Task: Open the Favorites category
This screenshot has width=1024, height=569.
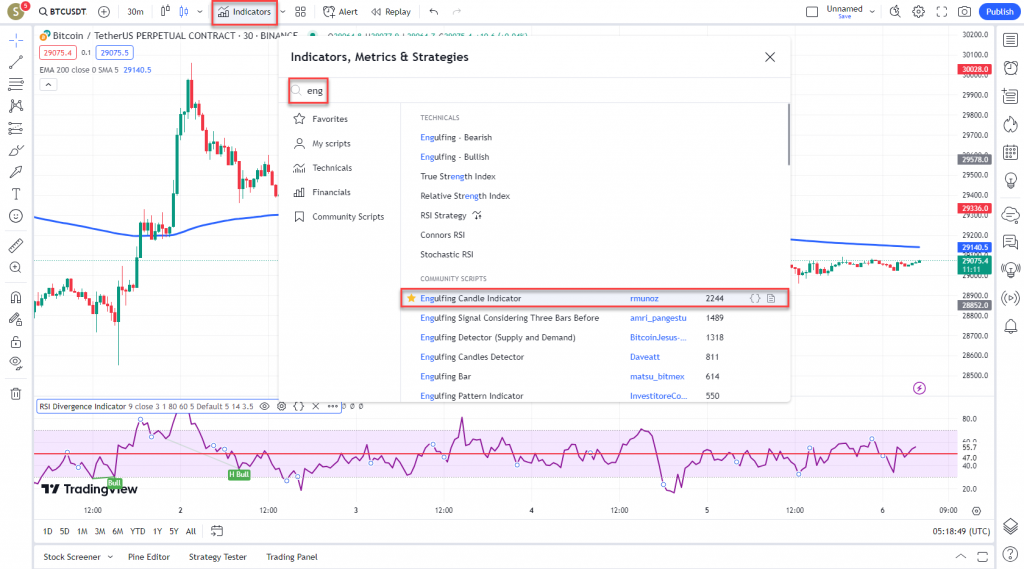Action: (321, 119)
